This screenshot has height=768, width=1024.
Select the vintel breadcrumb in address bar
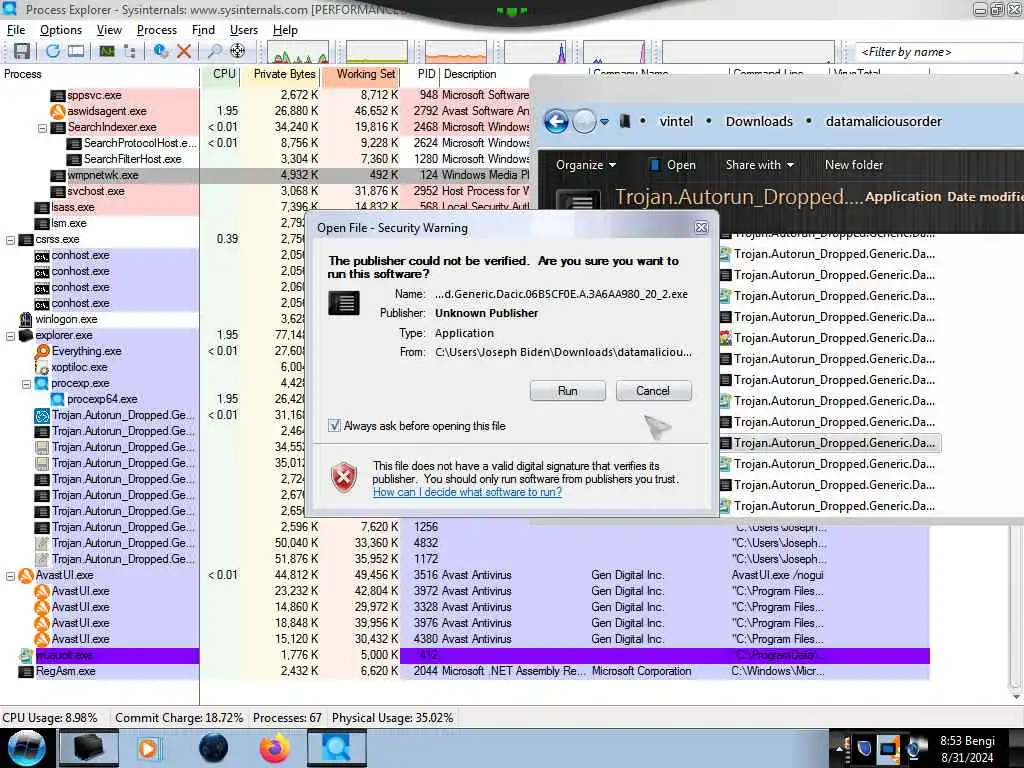point(676,121)
